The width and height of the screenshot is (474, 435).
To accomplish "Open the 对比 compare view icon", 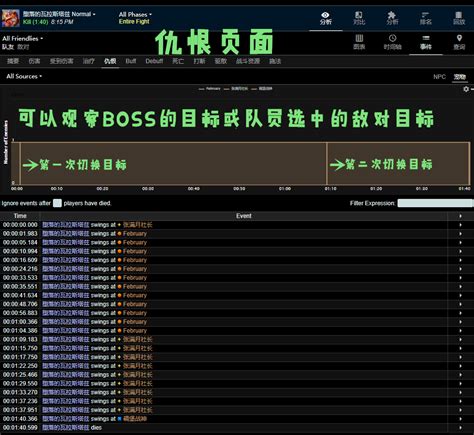I will coord(359,18).
